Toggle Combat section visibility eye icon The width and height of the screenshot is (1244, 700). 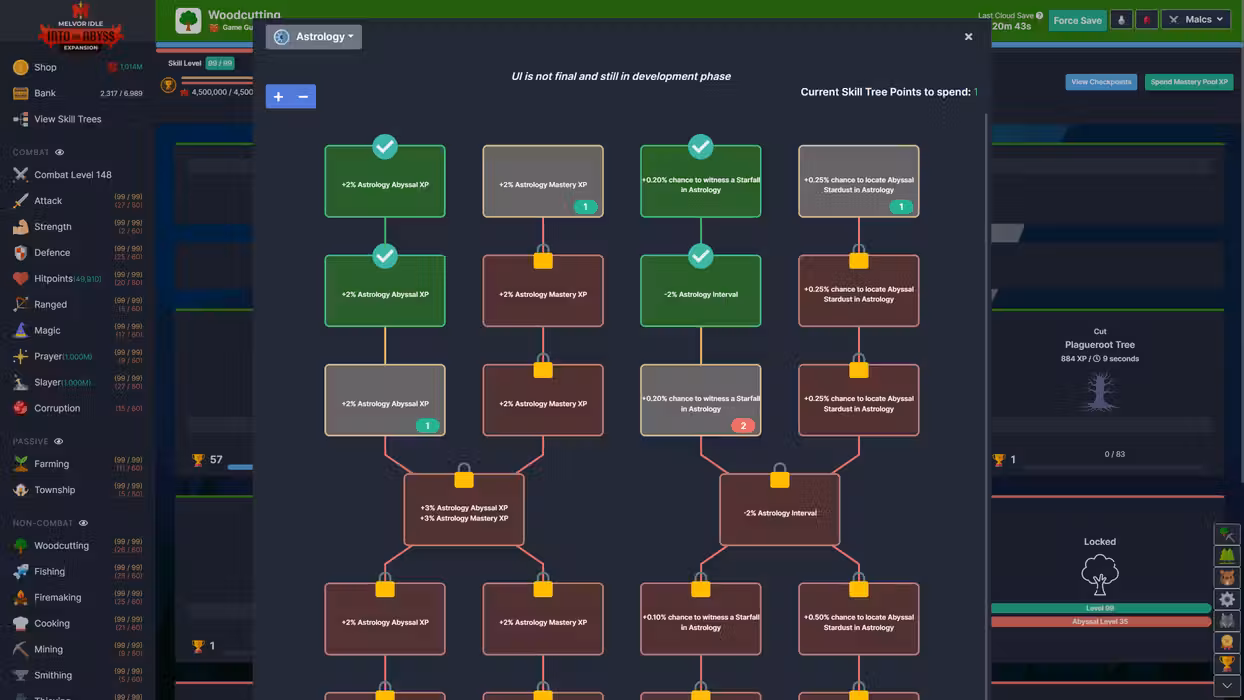coord(59,152)
